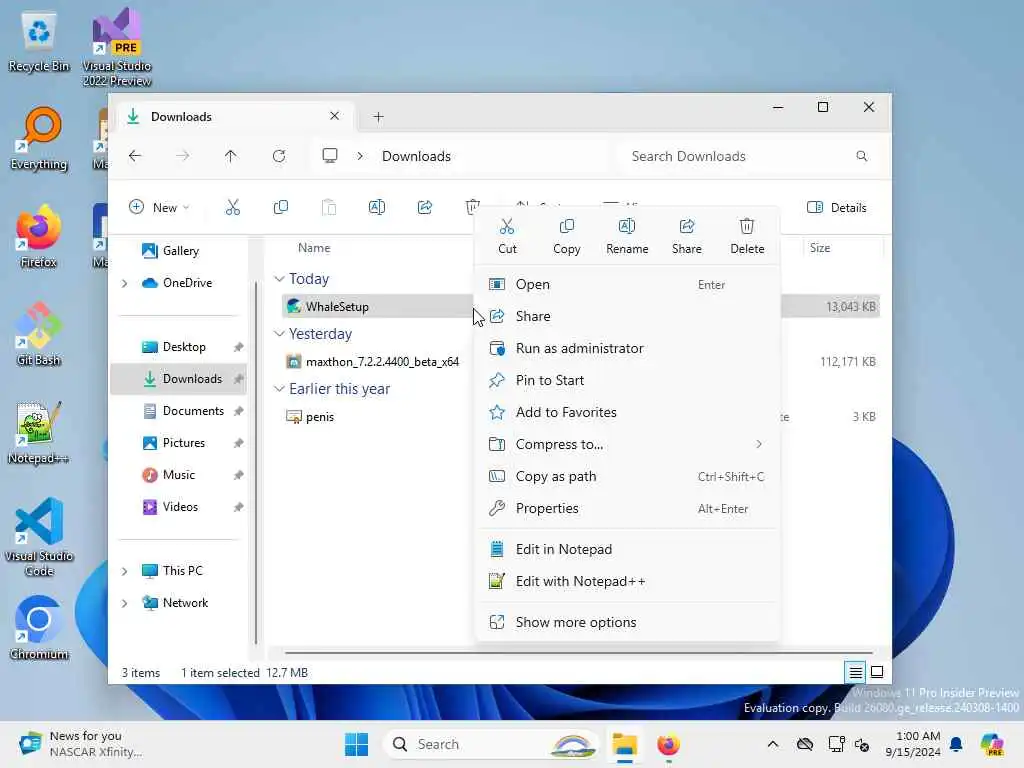
Task: Open the New dropdown menu
Action: pos(159,208)
